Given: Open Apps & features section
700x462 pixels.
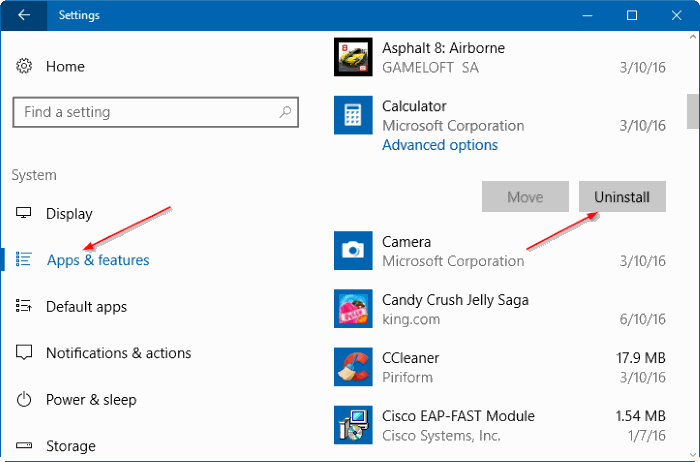Looking at the screenshot, I should point(98,260).
